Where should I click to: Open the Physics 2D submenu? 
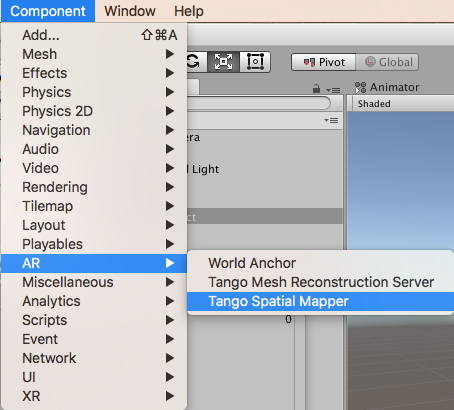(94, 111)
